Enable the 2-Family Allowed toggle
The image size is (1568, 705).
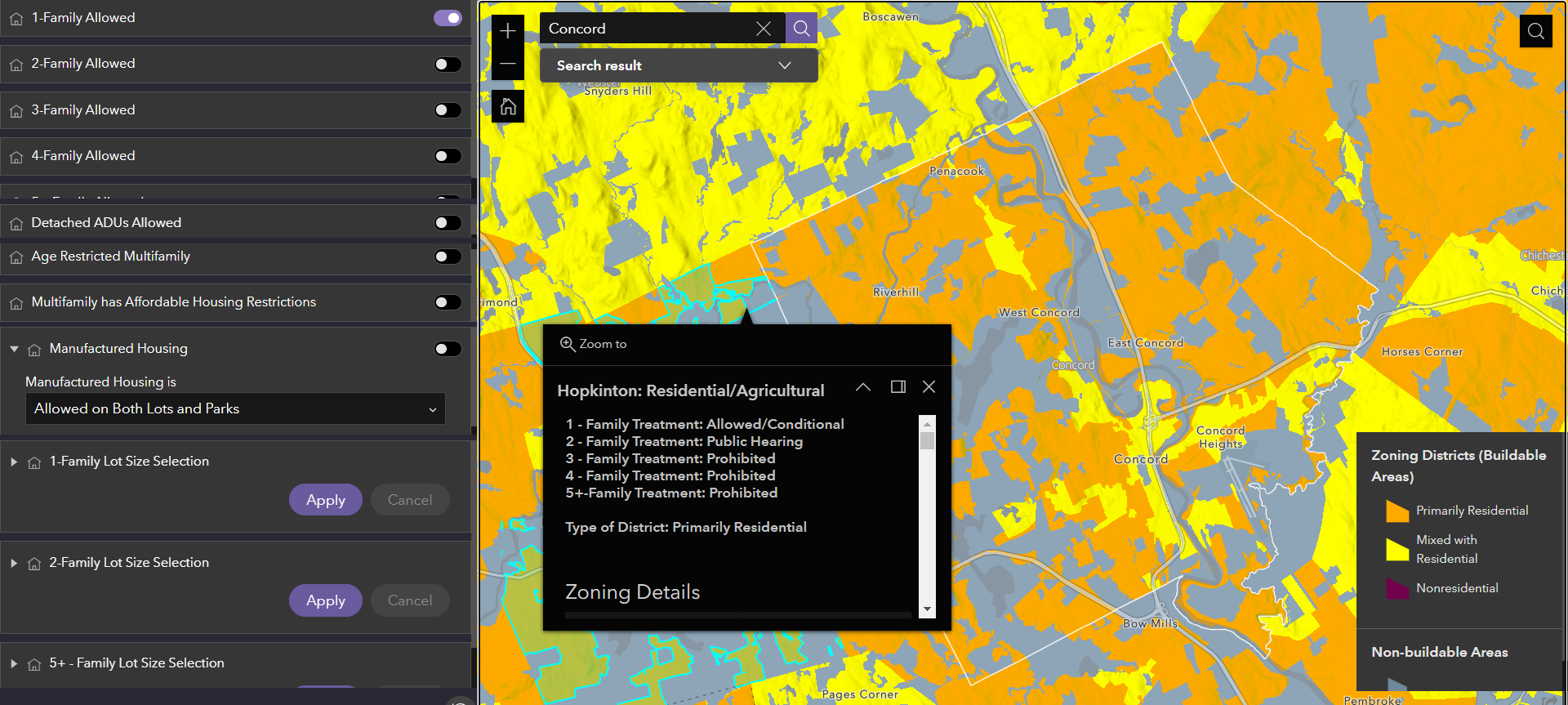point(448,65)
